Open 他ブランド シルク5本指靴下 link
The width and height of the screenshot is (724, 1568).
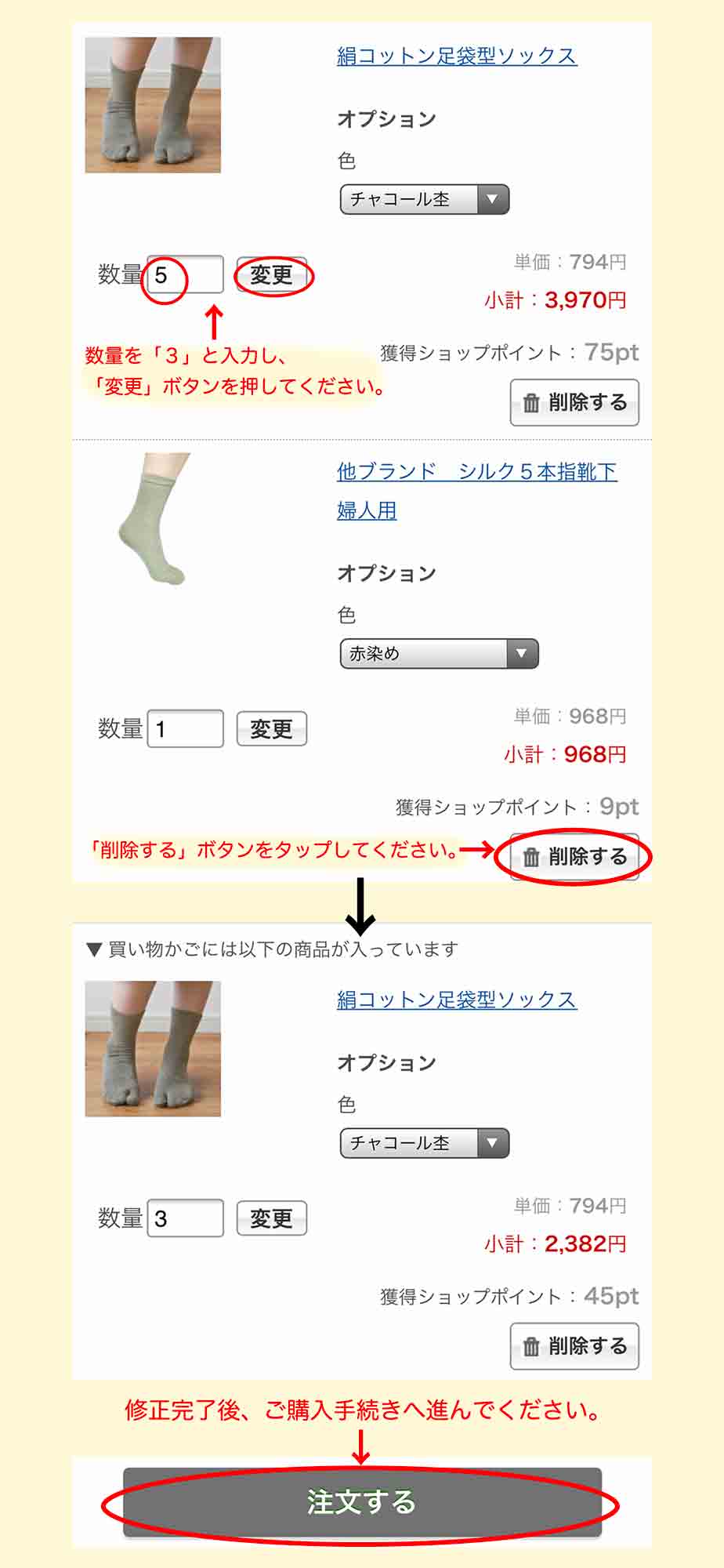pyautogui.click(x=477, y=471)
